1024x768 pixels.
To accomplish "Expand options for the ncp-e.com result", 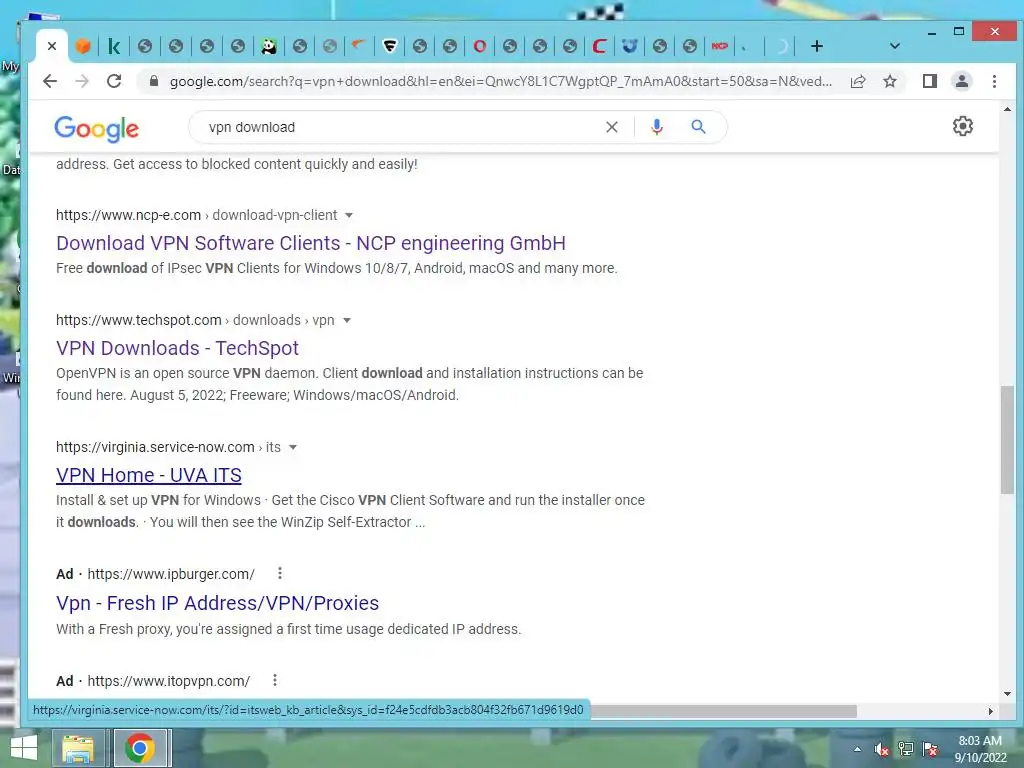I will pyautogui.click(x=349, y=216).
